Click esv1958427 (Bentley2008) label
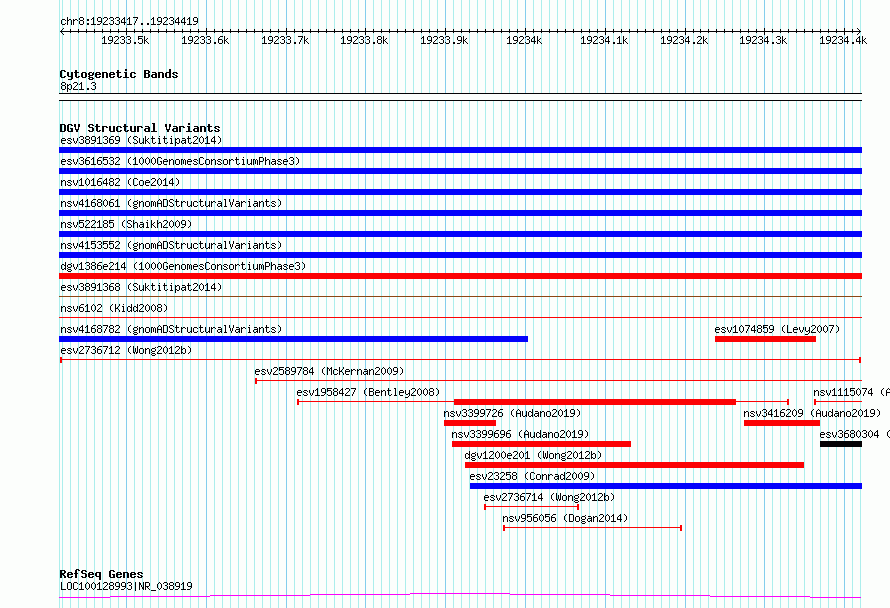The width and height of the screenshot is (890, 608). click(368, 392)
